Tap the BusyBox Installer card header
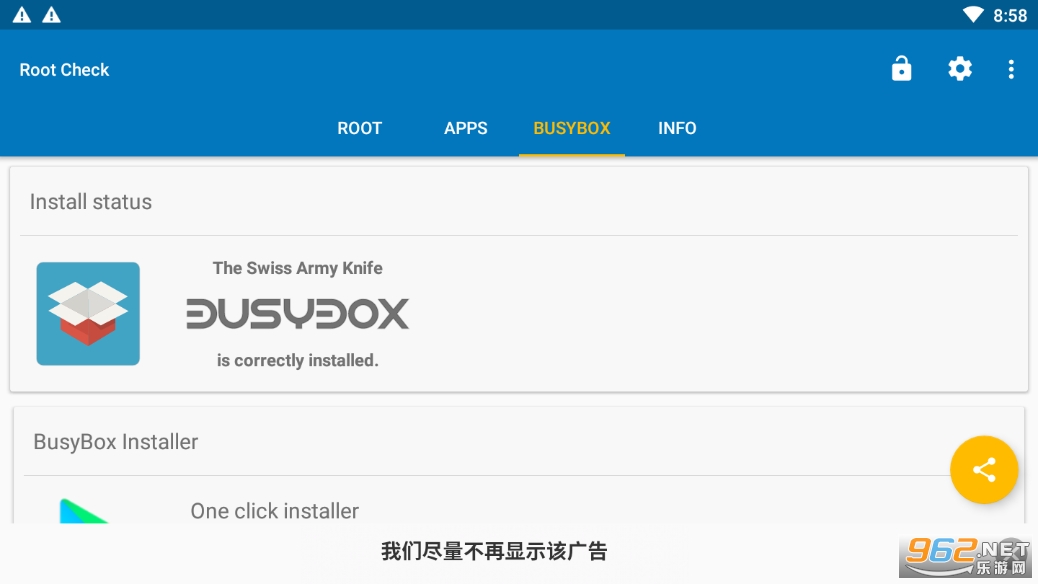 [x=116, y=442]
